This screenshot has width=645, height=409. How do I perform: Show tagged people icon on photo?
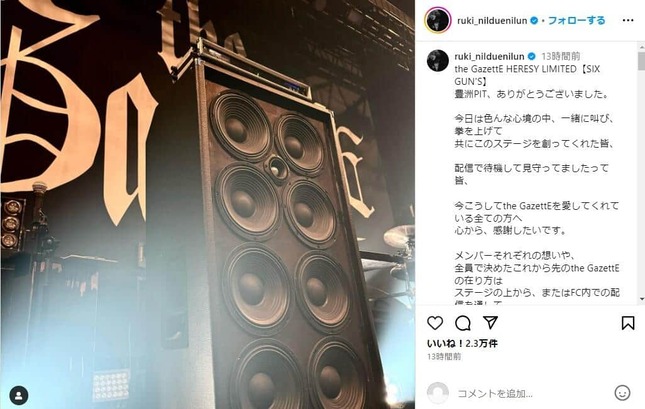tap(19, 395)
